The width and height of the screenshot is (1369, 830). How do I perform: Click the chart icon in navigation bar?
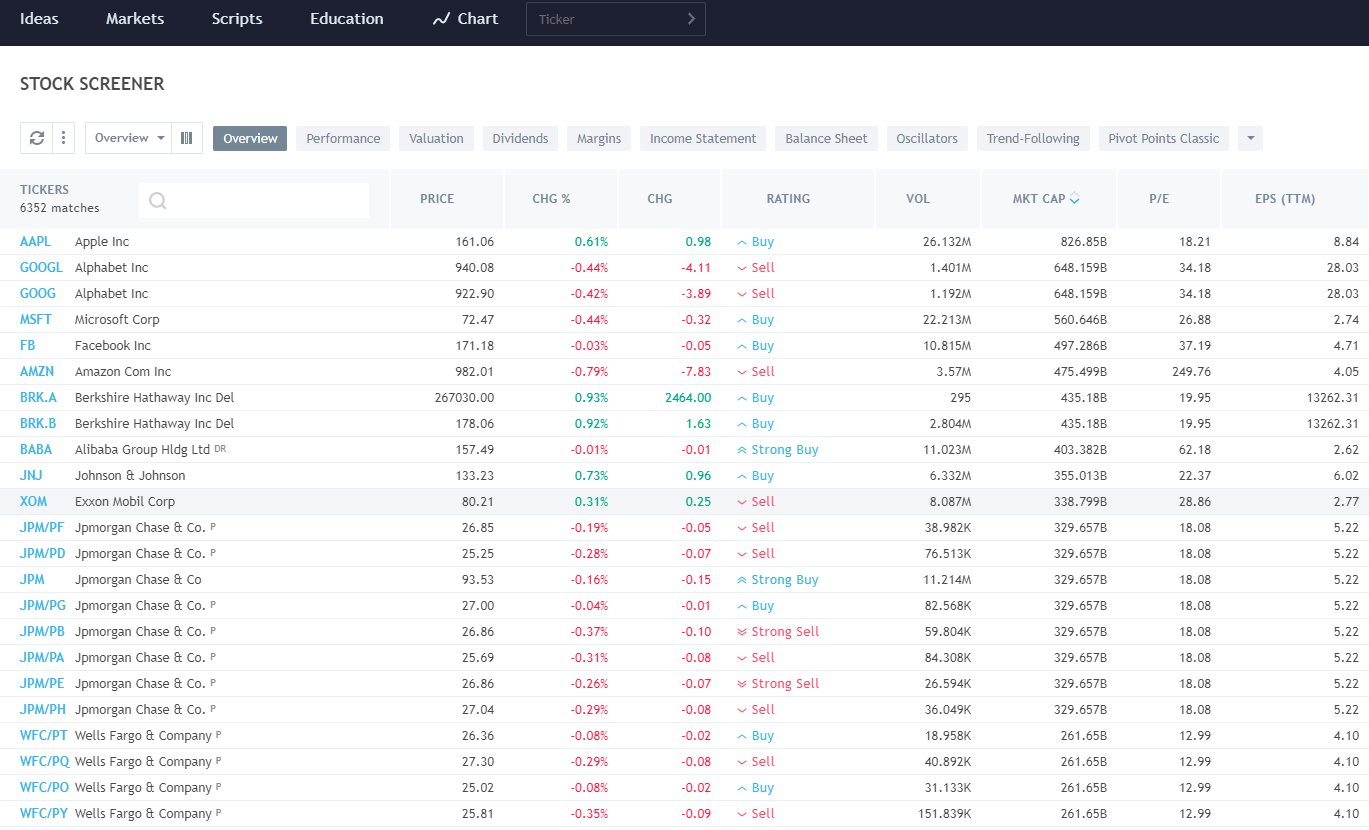[x=441, y=19]
